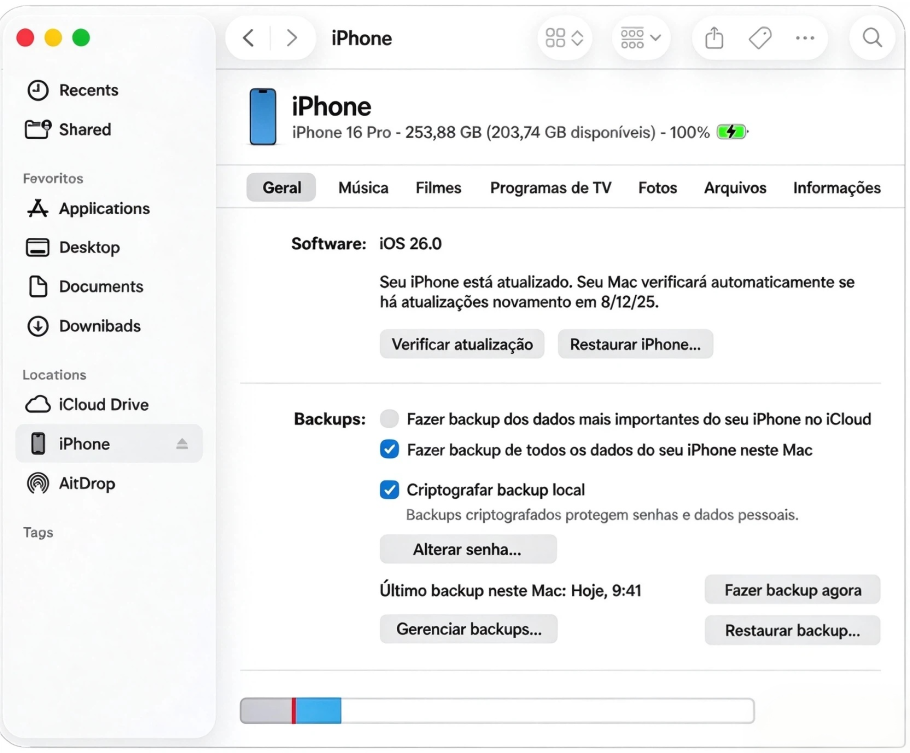The height and width of the screenshot is (753, 910).
Task: Click the red sliver of storage bar
Action: tap(294, 711)
